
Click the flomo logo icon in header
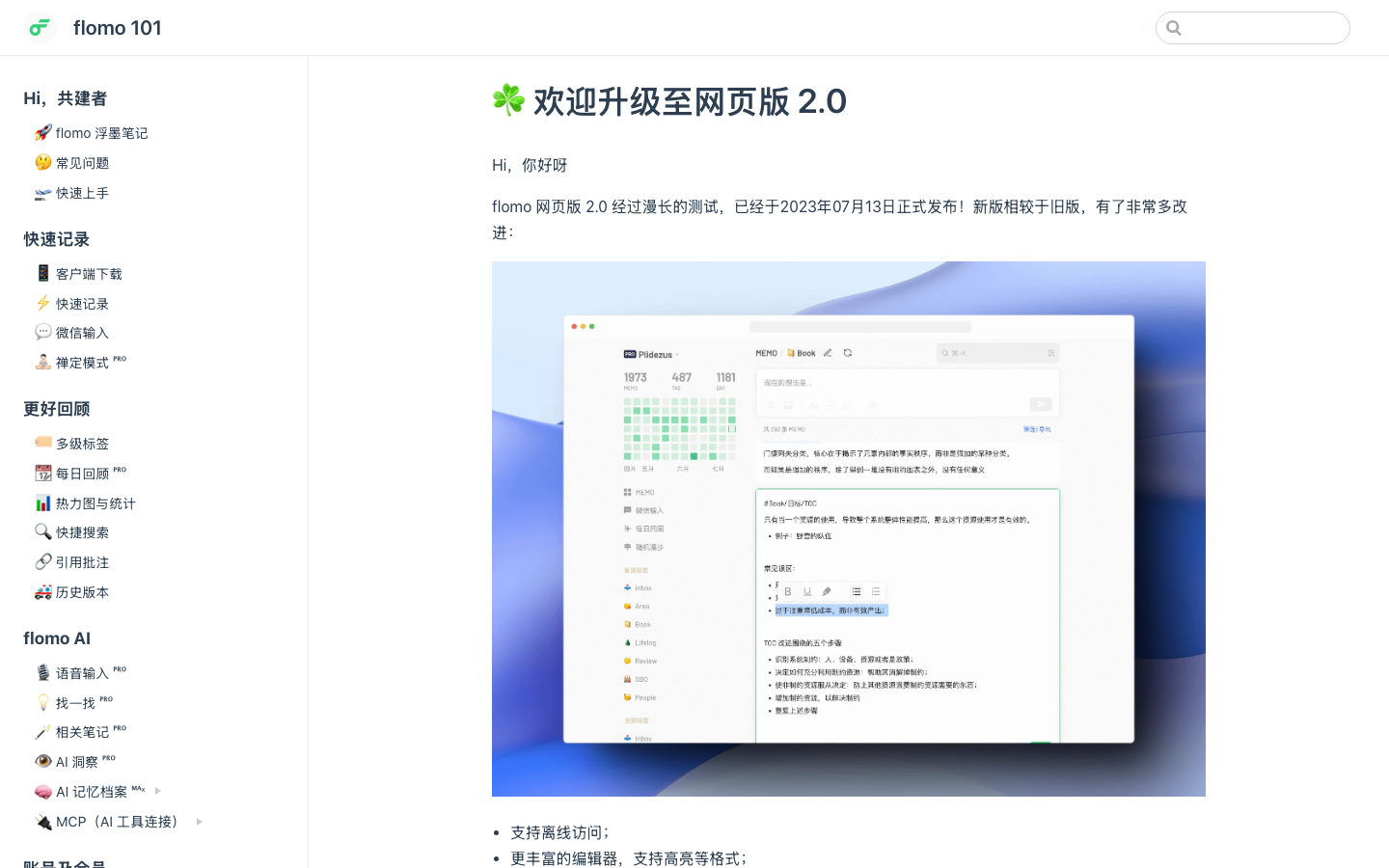pos(40,28)
